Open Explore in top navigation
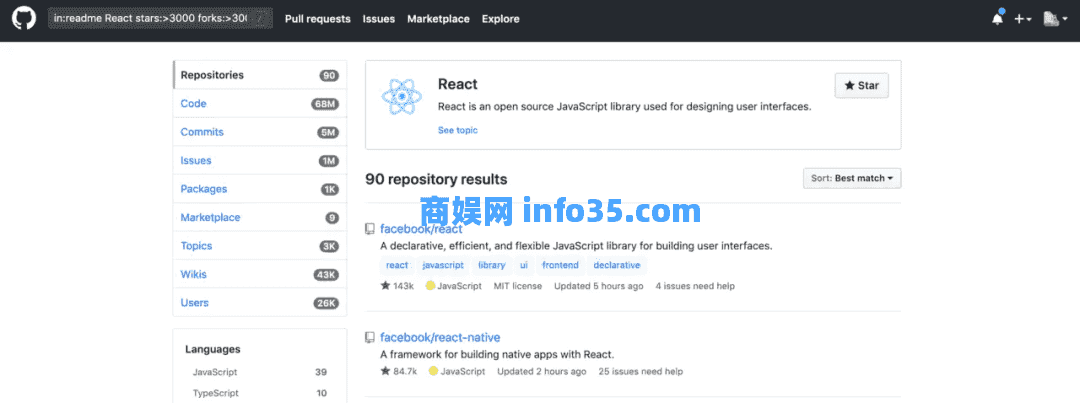1080x403 pixels. (x=501, y=19)
